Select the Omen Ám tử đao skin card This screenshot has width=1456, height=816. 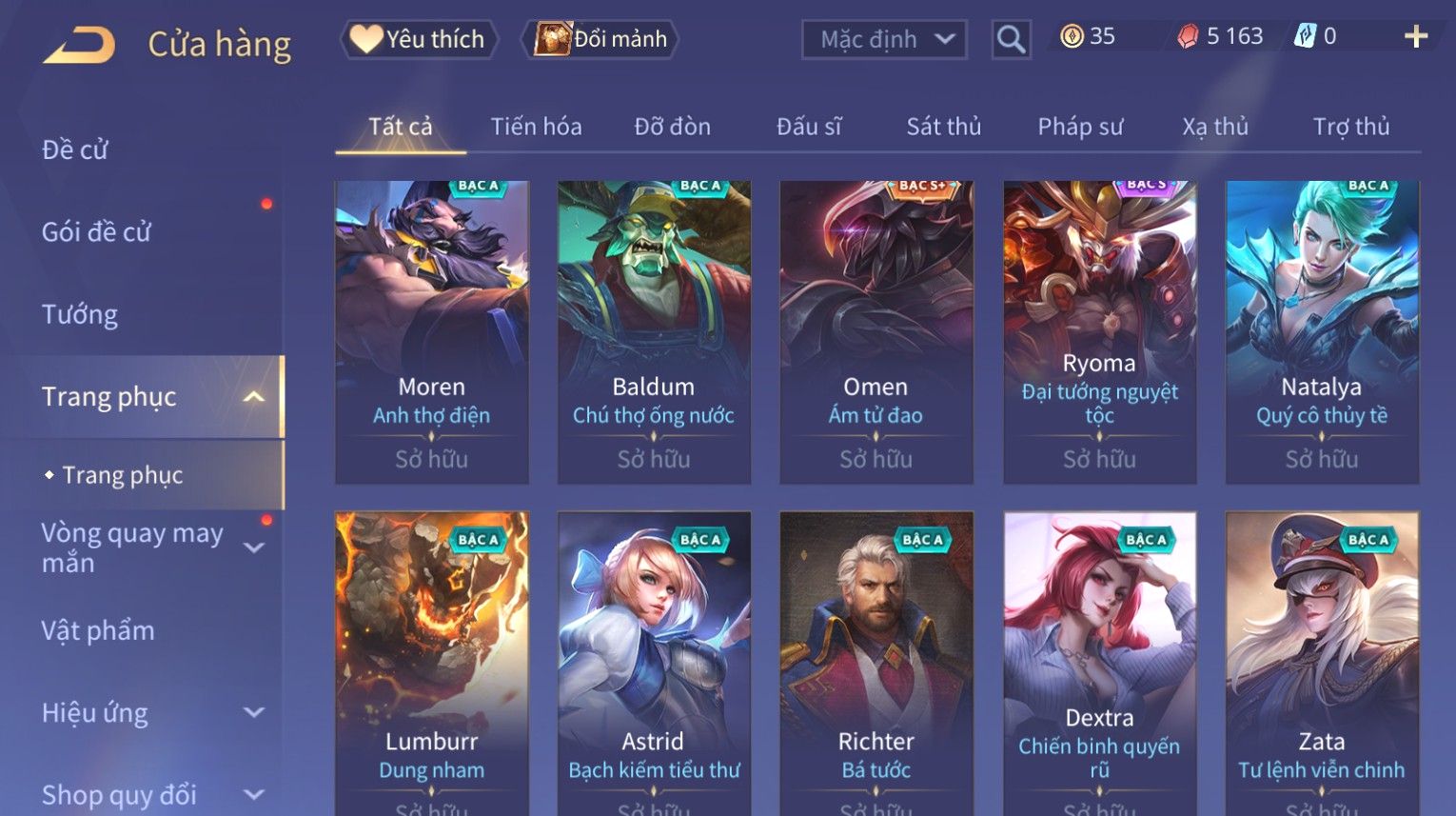click(876, 332)
